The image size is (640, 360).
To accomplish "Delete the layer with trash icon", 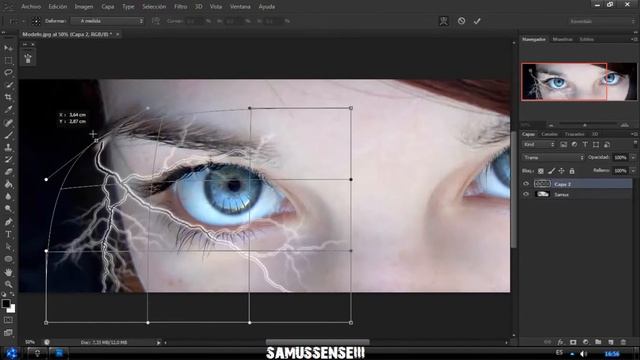I will point(623,342).
